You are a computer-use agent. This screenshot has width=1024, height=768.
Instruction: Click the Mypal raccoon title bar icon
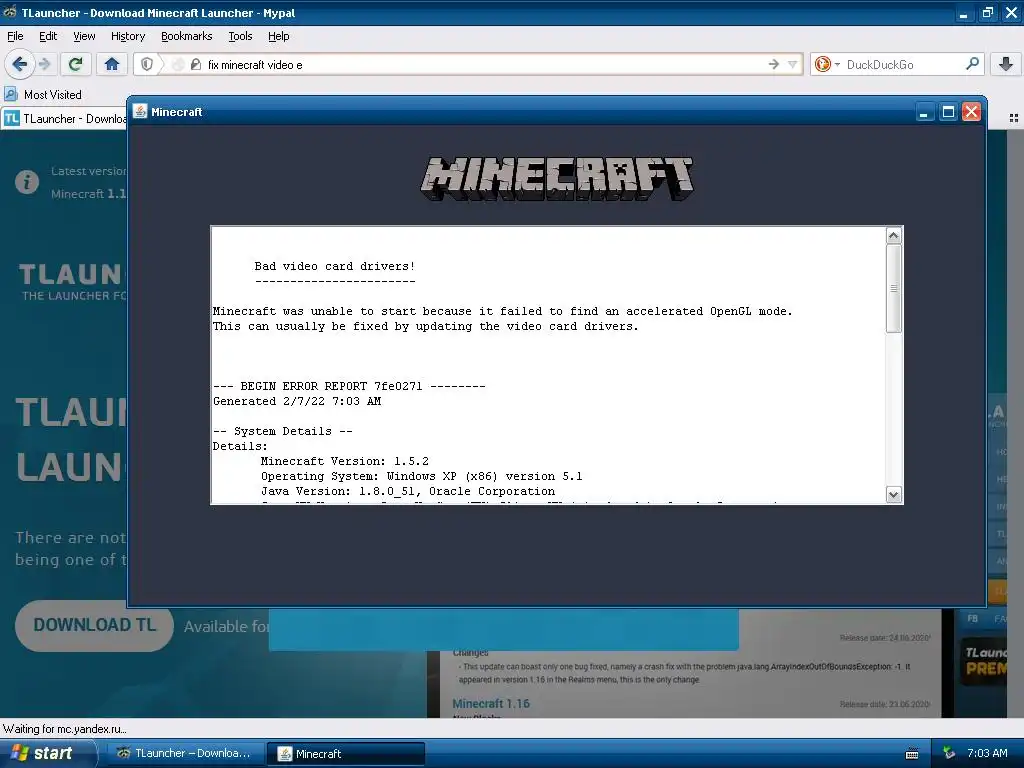(10, 12)
